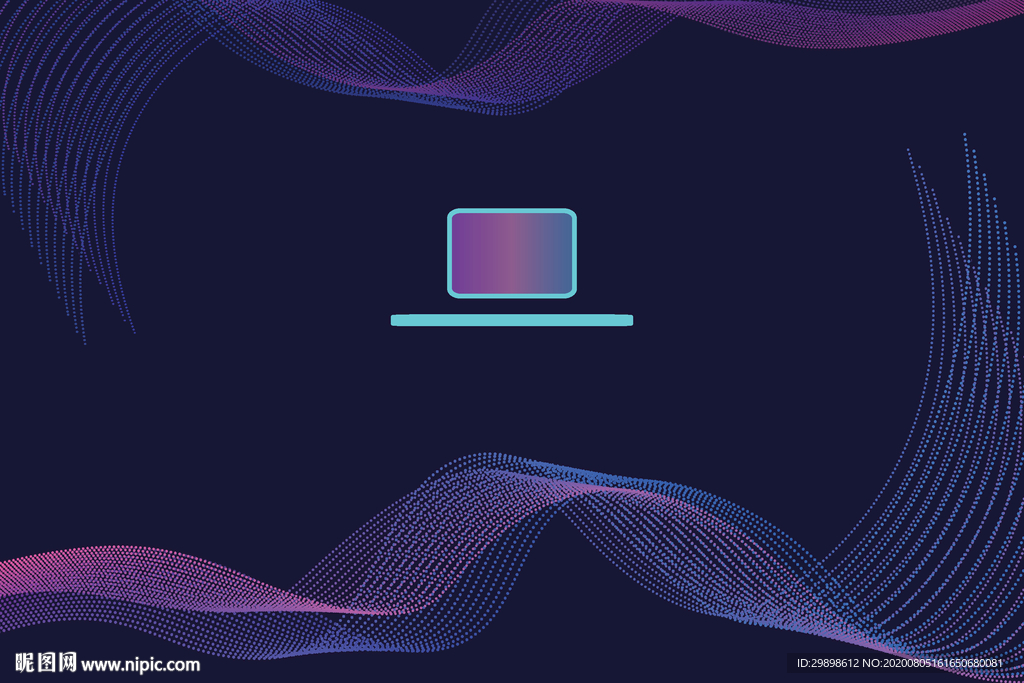Click the blue right side of laptop screen
The width and height of the screenshot is (1024, 683).
(560, 253)
